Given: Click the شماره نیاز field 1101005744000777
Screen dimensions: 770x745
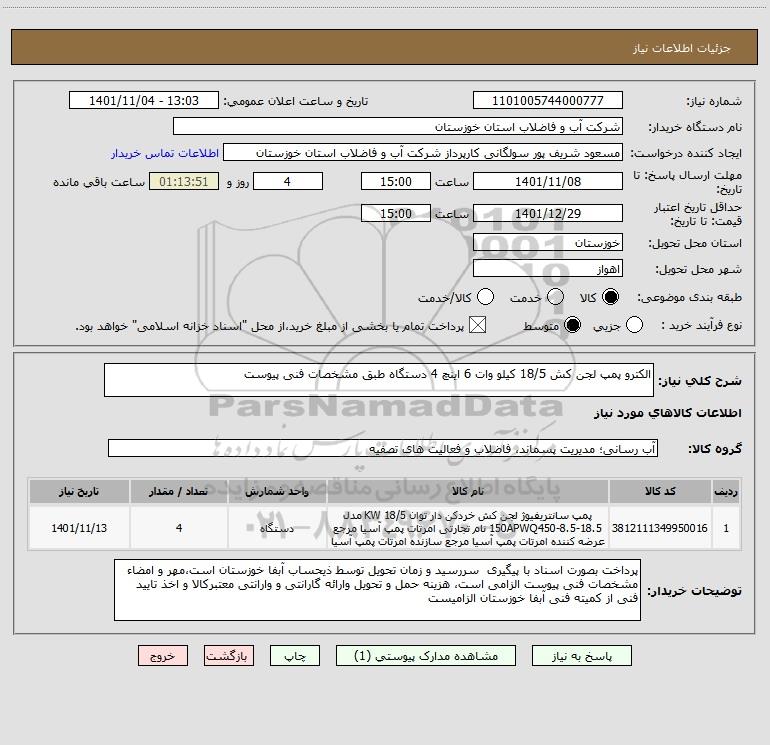Looking at the screenshot, I should [548, 101].
